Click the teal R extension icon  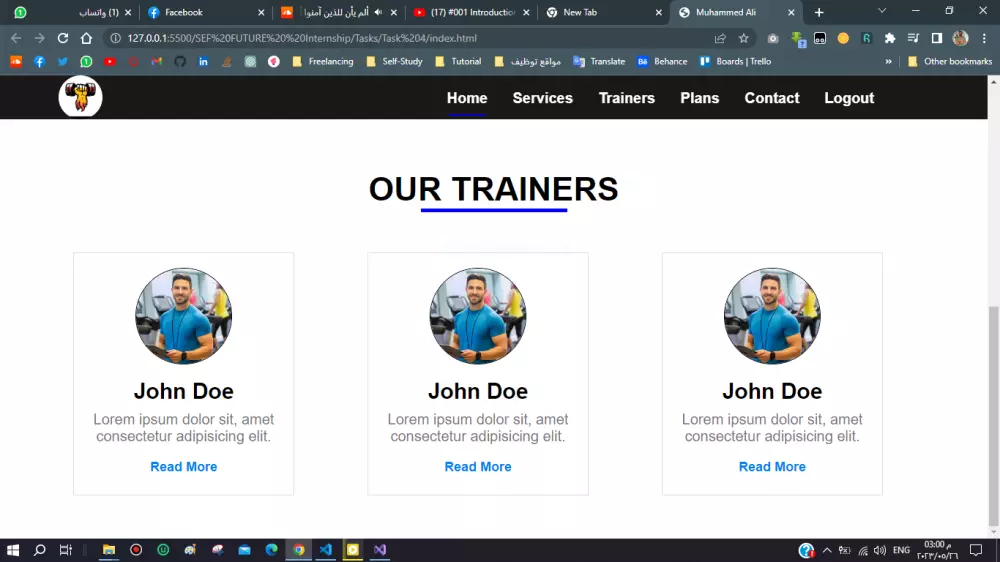[x=866, y=38]
